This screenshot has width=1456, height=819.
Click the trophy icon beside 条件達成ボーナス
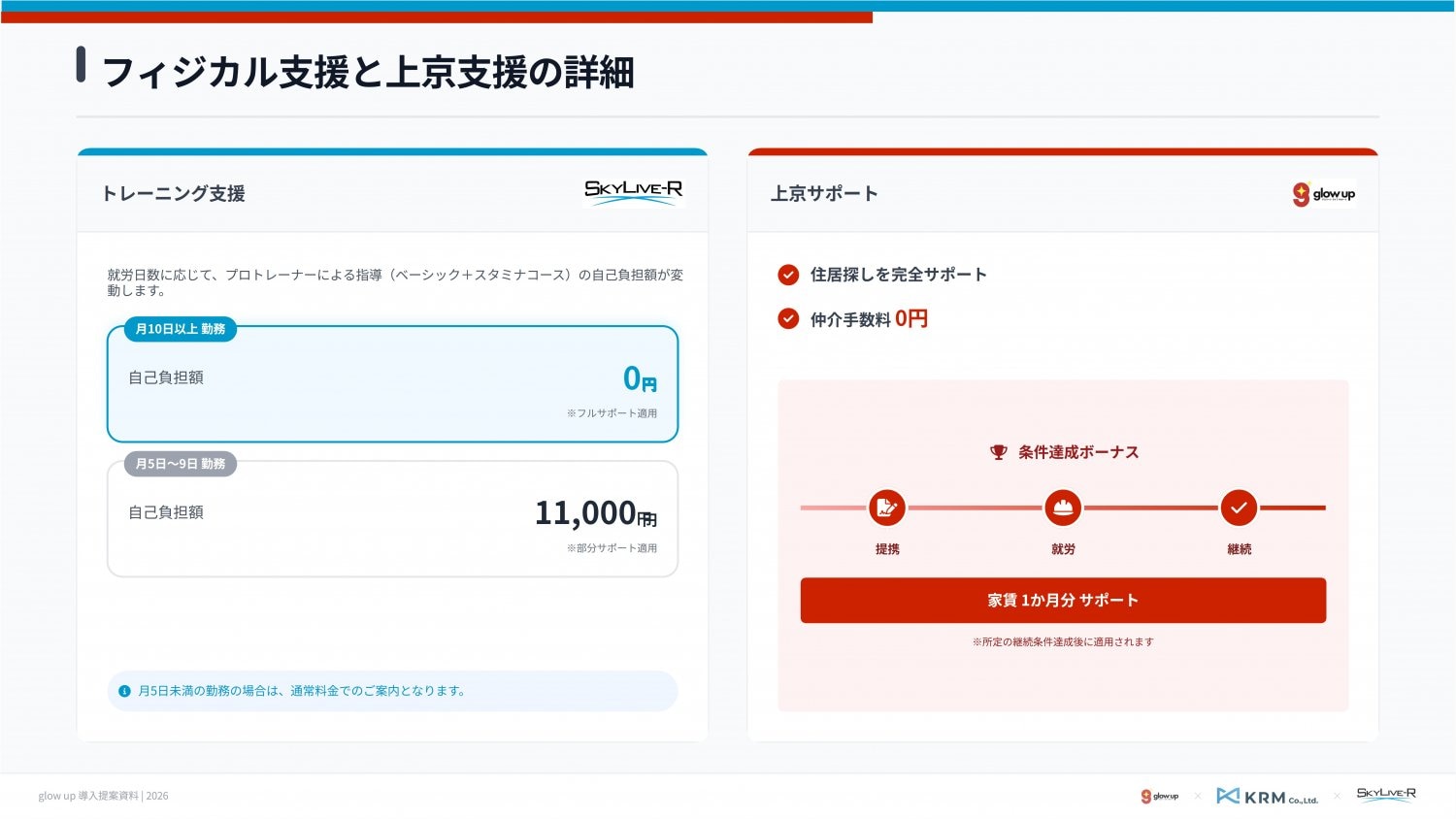pos(998,452)
